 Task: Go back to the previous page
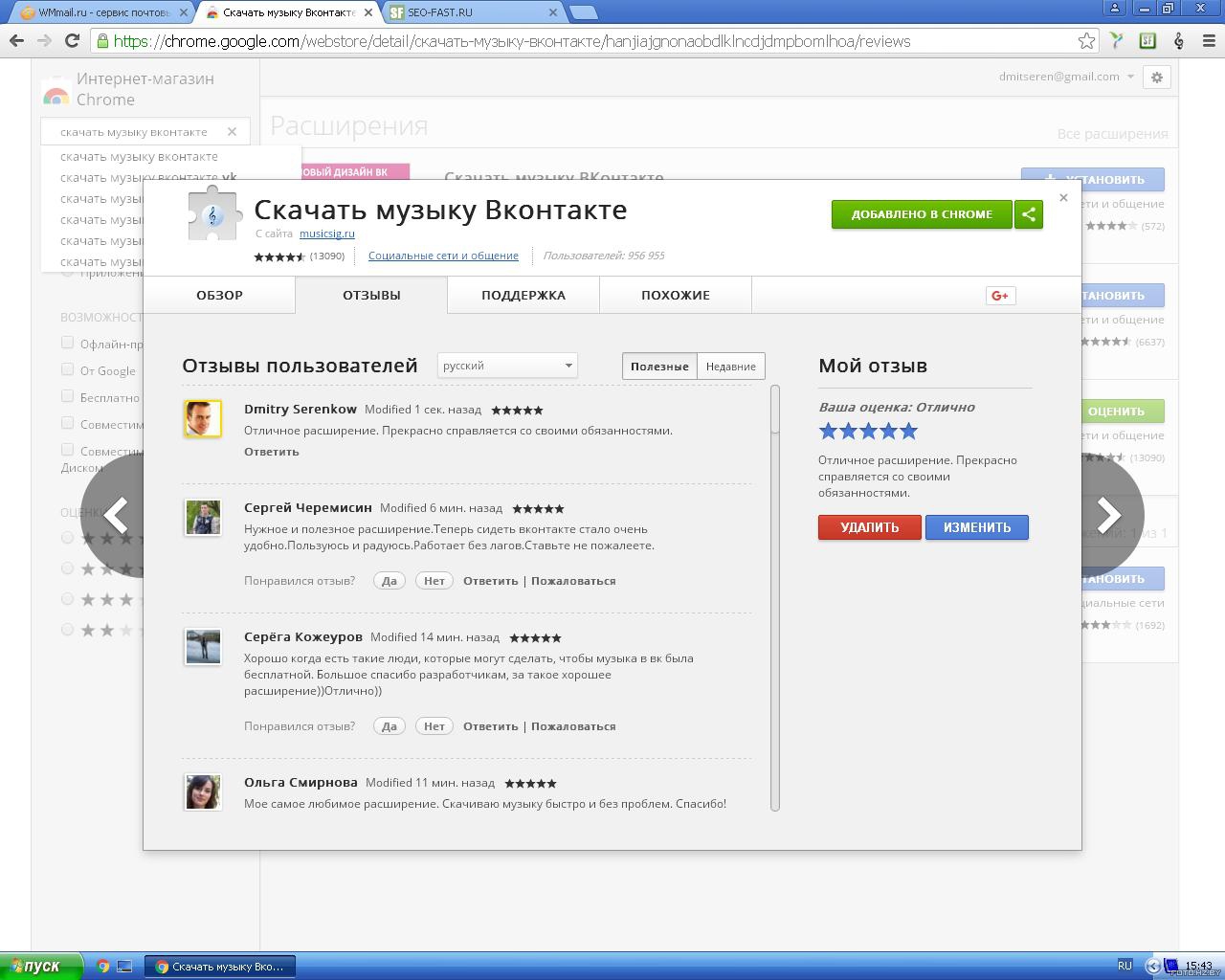coord(16,40)
